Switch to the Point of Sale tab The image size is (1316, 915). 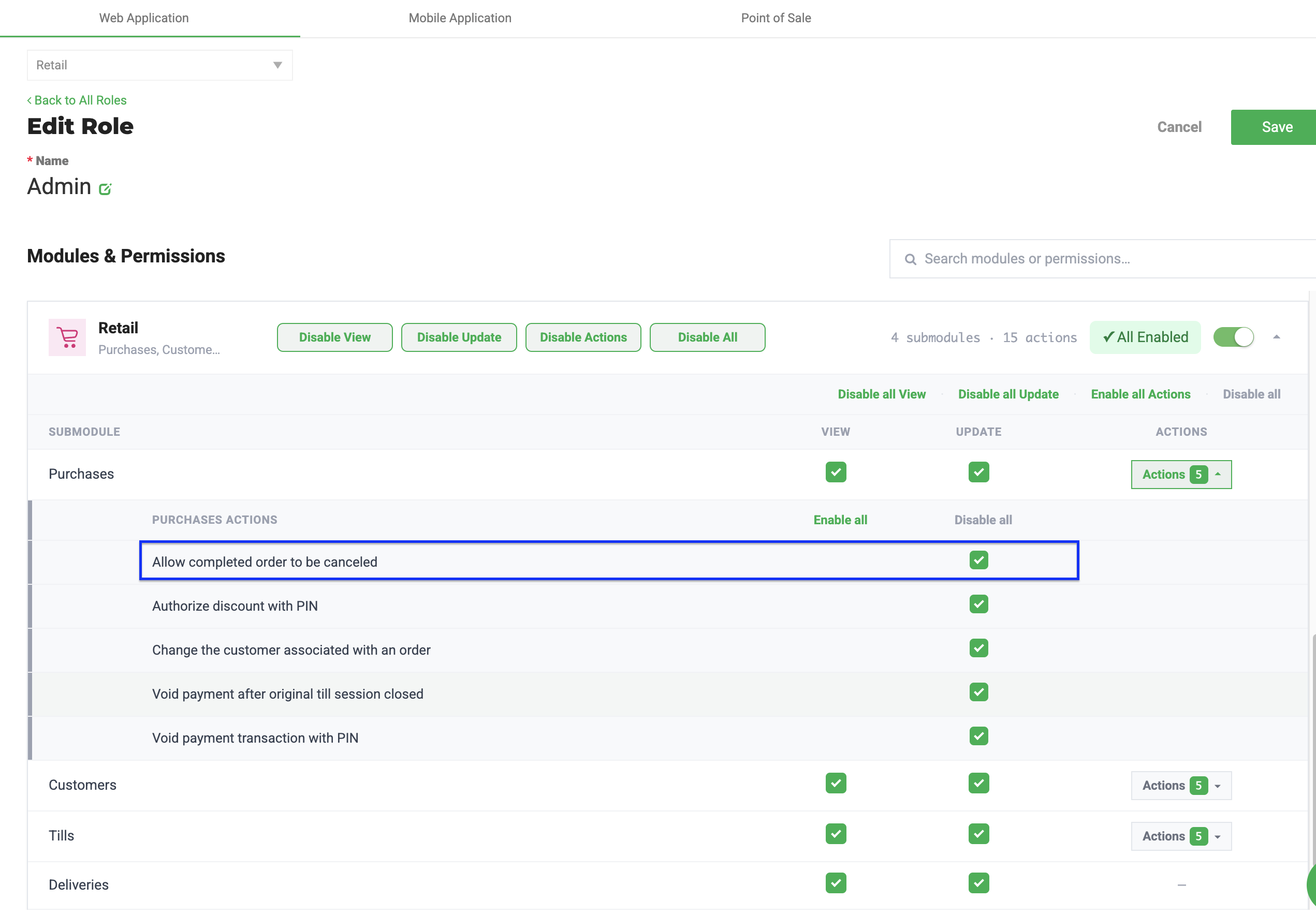[x=776, y=18]
